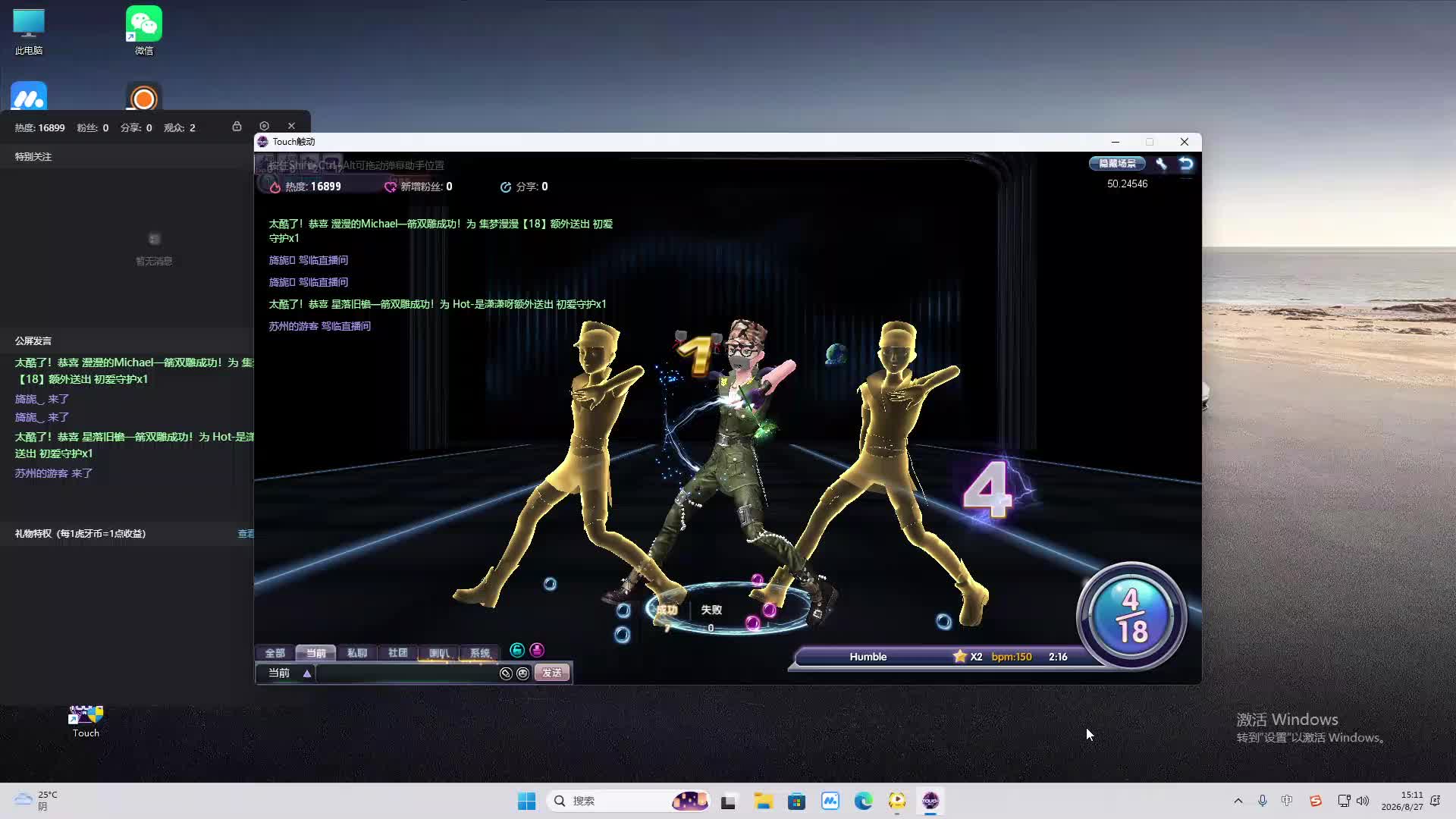Switch to the 当前 chat tab
1456x819 pixels.
coord(315,653)
